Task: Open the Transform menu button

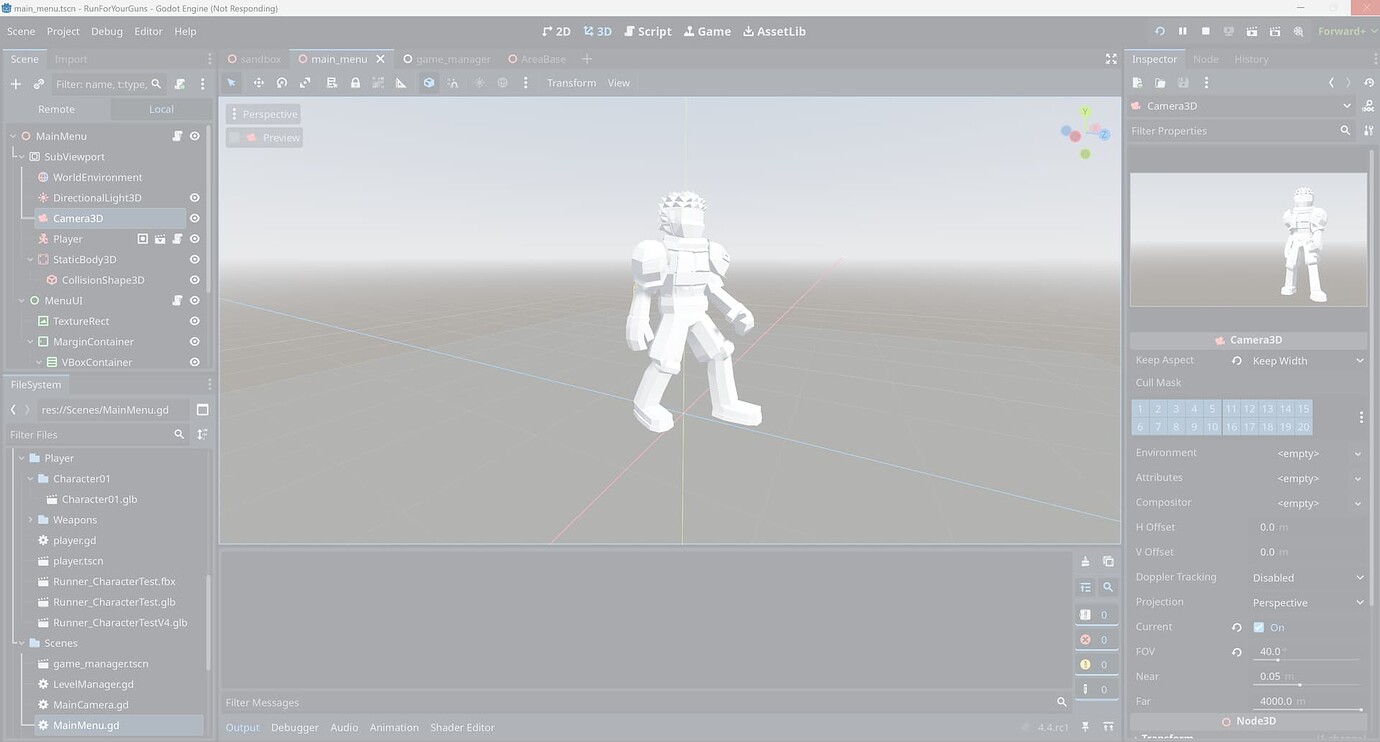Action: 571,83
